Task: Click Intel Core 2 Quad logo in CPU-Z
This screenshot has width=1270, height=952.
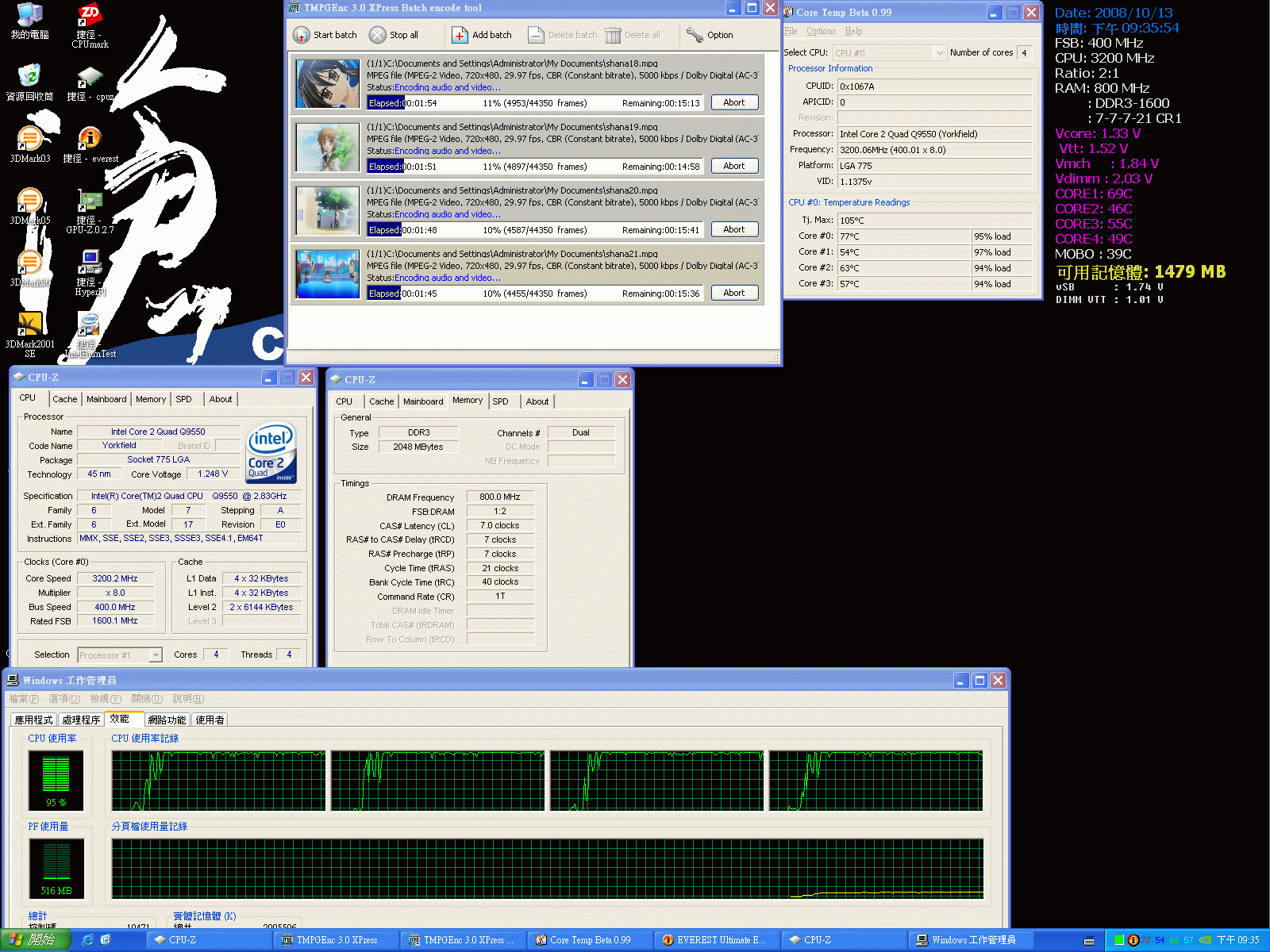Action: coord(271,452)
